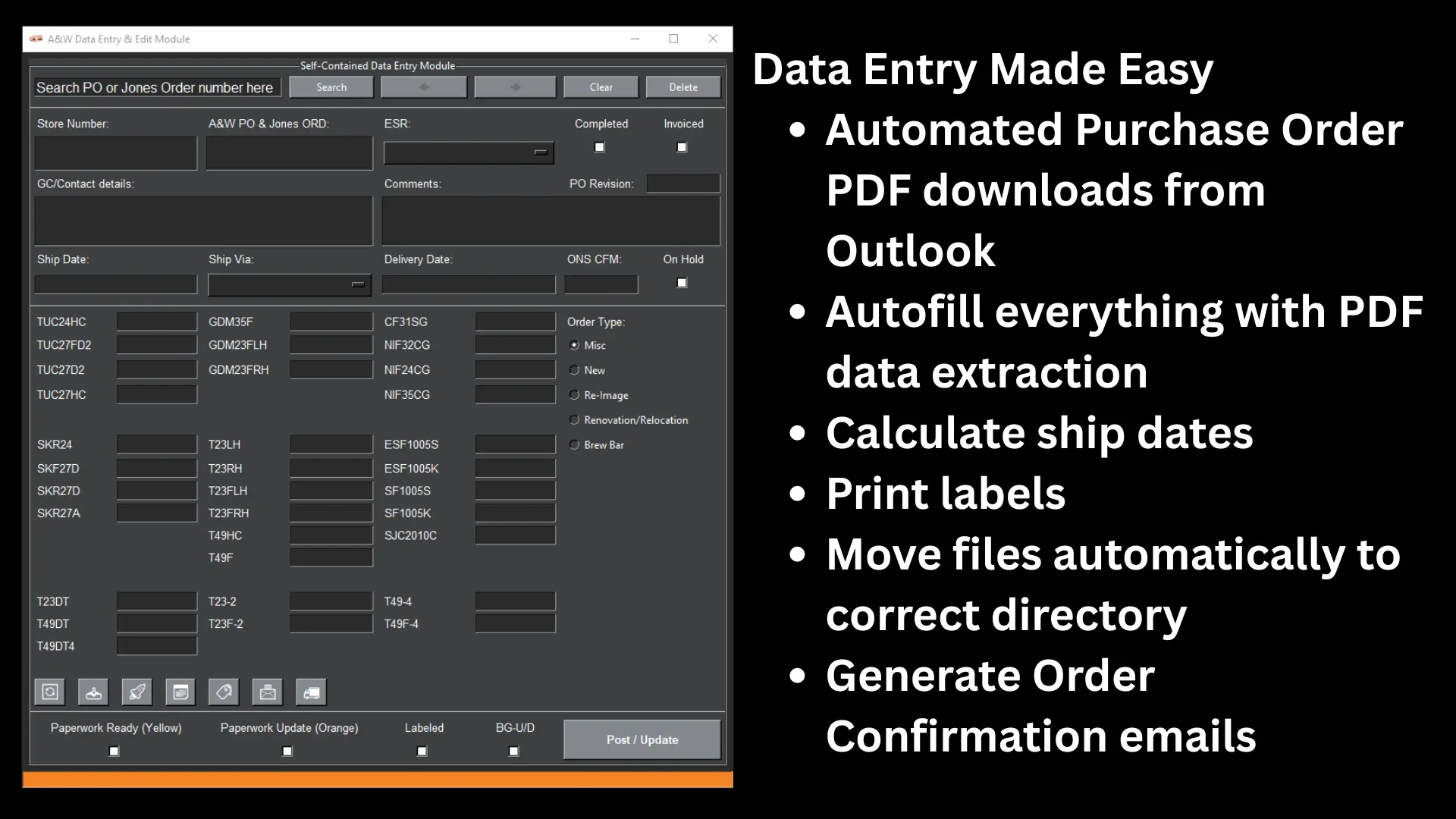The width and height of the screenshot is (1456, 819).
Task: Click the envelope email icon button
Action: tap(268, 692)
